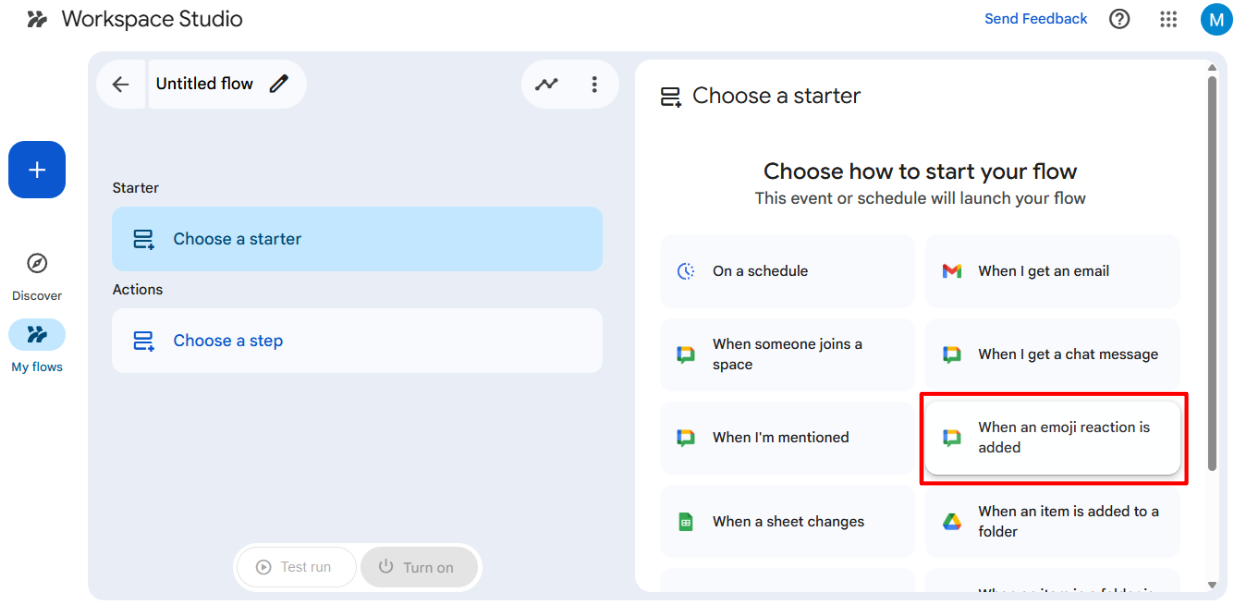Image resolution: width=1238 pixels, height=608 pixels.
Task: Open three-dot more options menu
Action: [x=594, y=85]
